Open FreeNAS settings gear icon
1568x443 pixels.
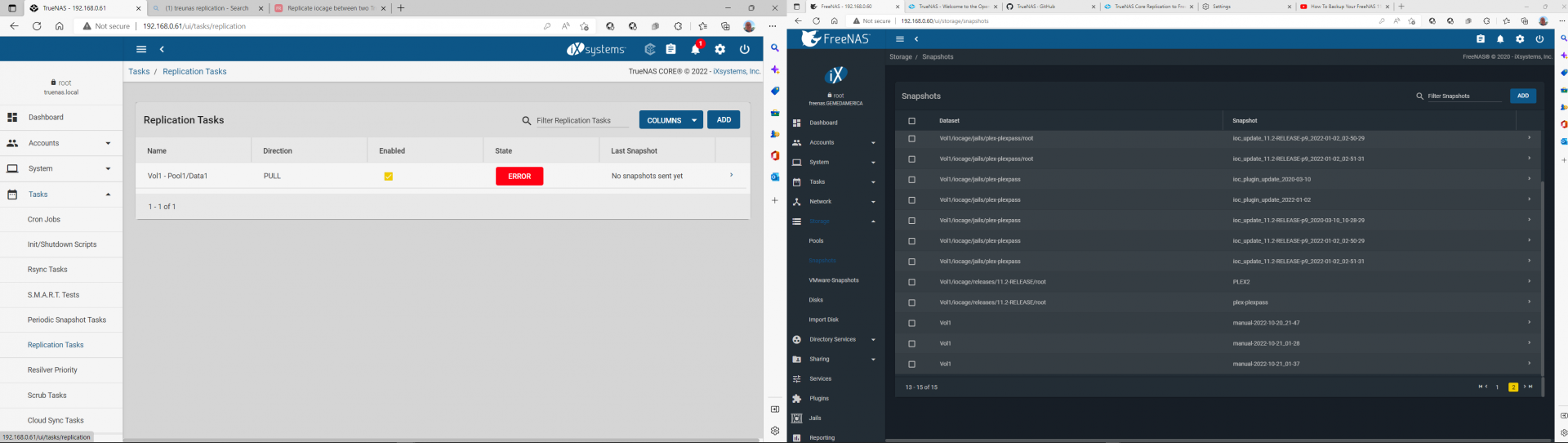(x=1520, y=39)
